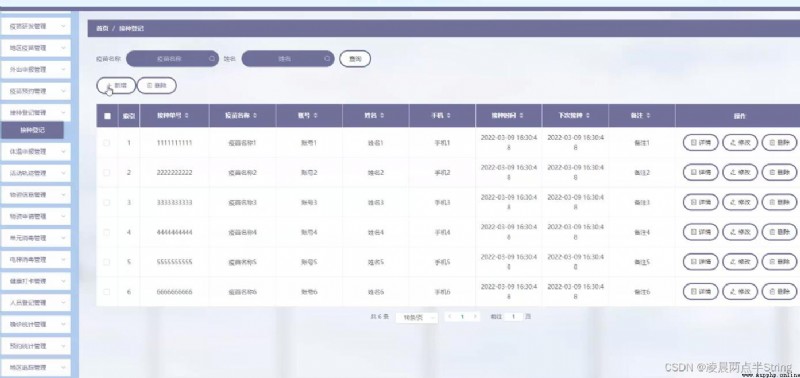Expand the 人员登记管理 sidebar menu

click(x=35, y=303)
